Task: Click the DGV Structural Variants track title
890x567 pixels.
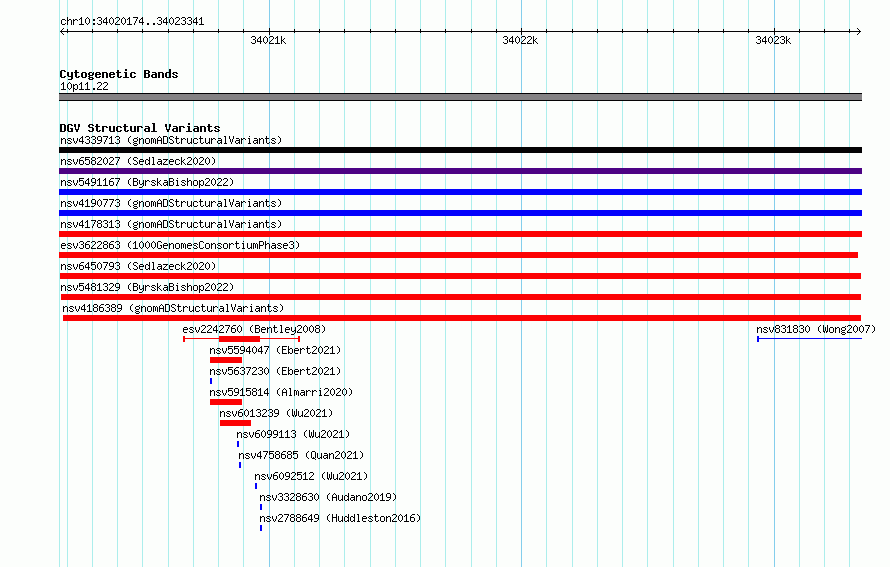Action: pyautogui.click(x=140, y=128)
